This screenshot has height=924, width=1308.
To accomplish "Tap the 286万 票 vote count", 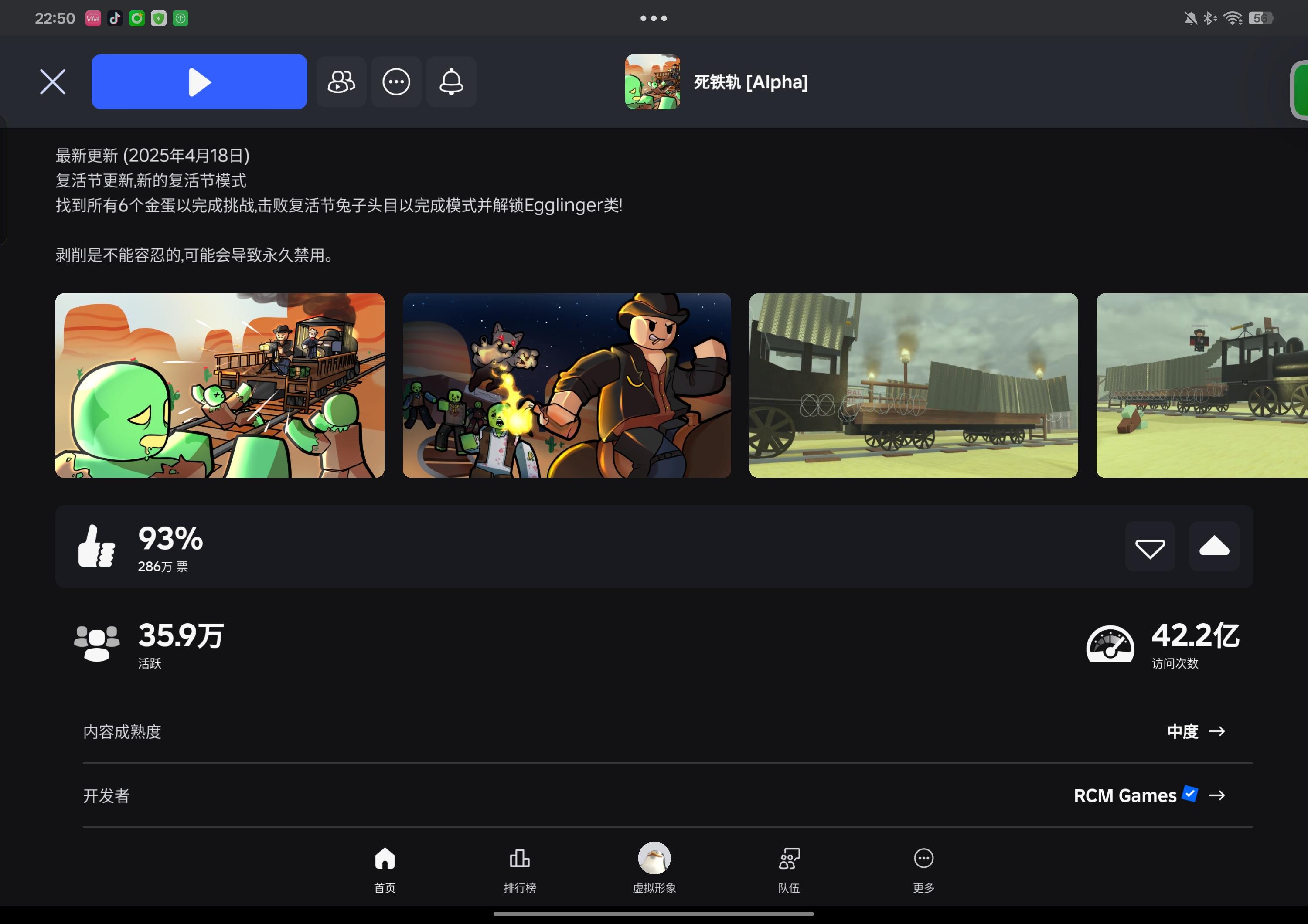I will point(163,567).
